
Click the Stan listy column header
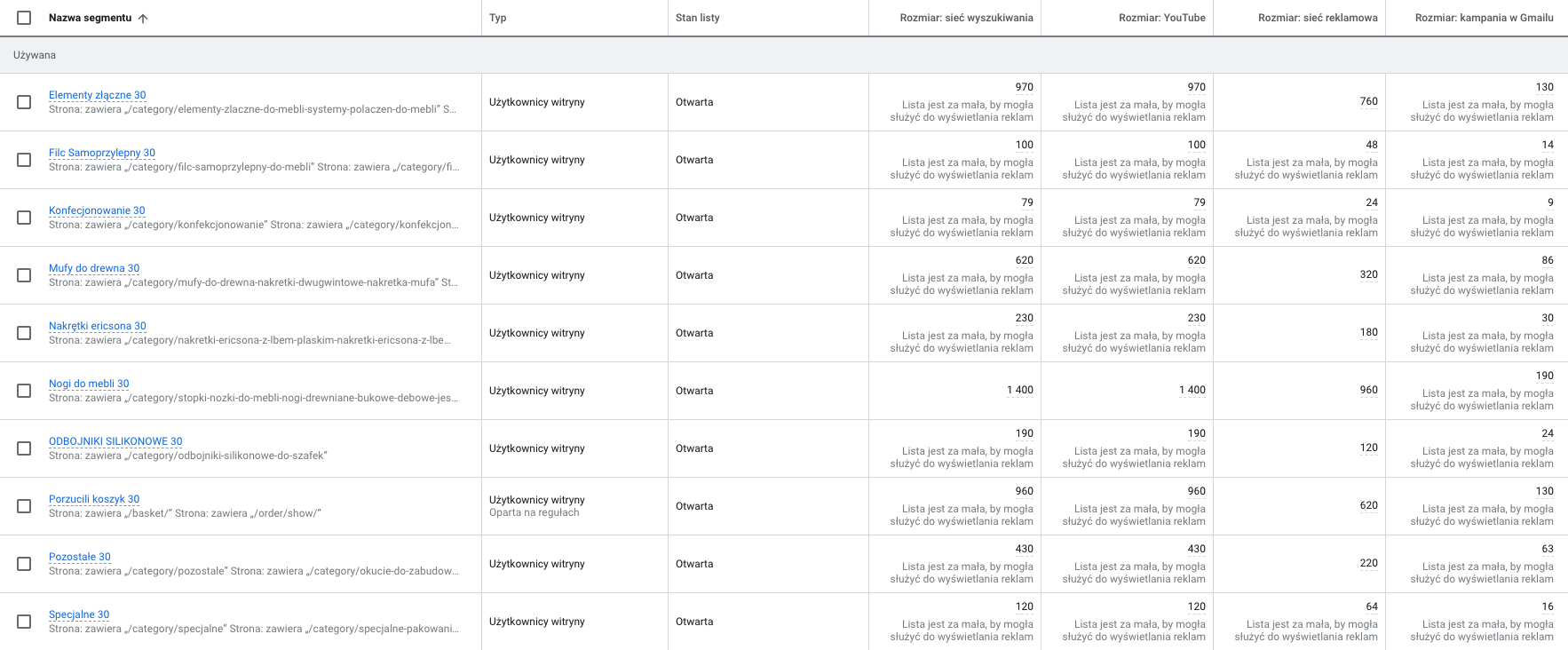click(x=697, y=18)
